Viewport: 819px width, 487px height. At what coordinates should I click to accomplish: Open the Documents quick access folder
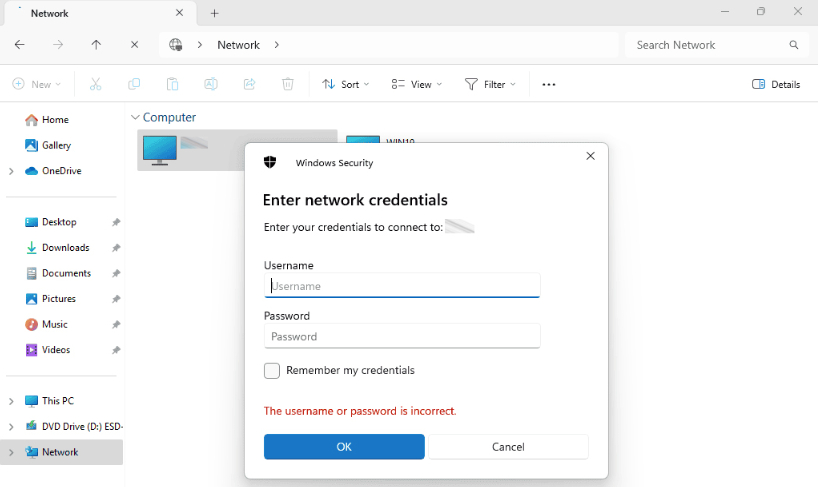coord(58,273)
